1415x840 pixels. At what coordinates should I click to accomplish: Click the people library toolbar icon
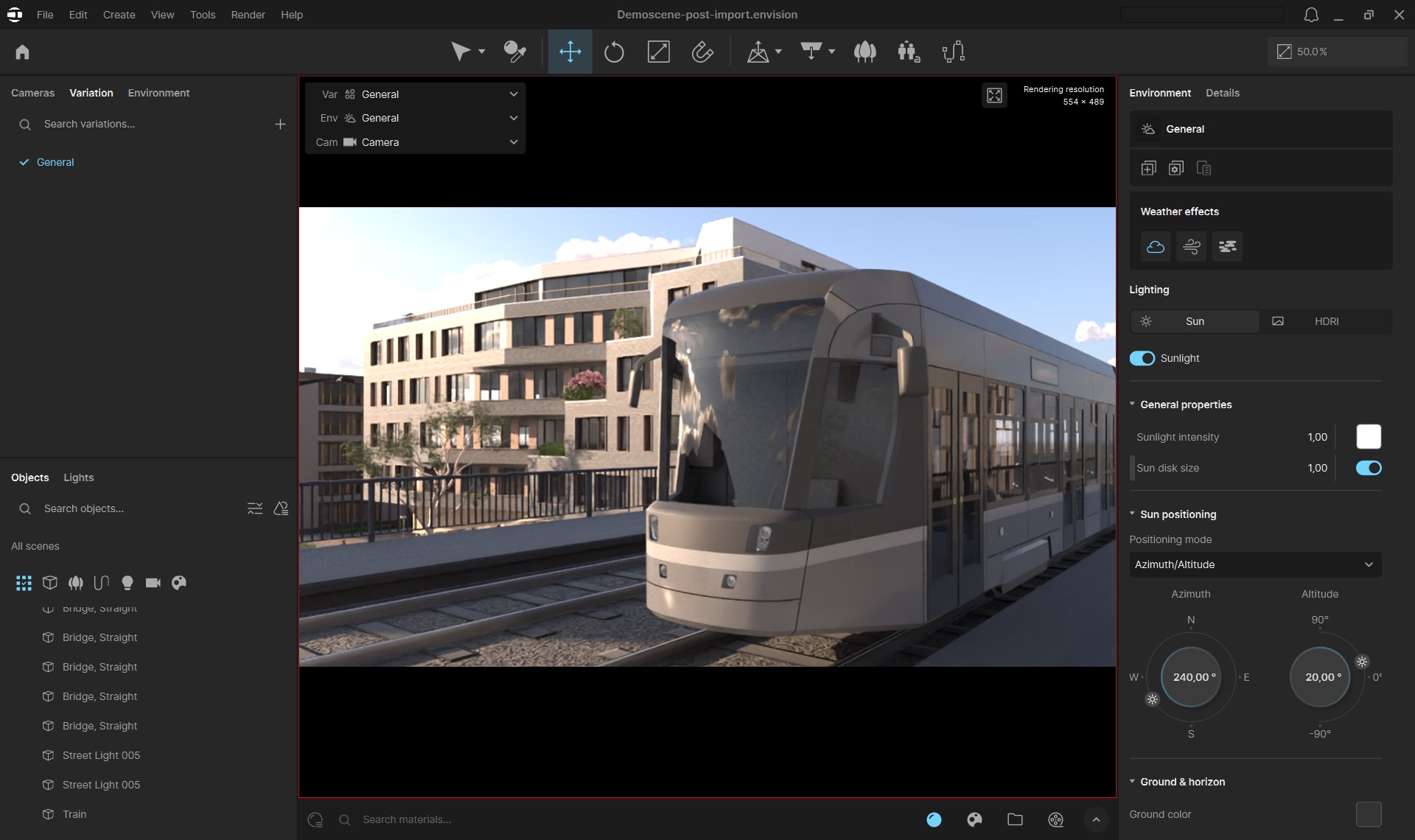pyautogui.click(x=908, y=52)
